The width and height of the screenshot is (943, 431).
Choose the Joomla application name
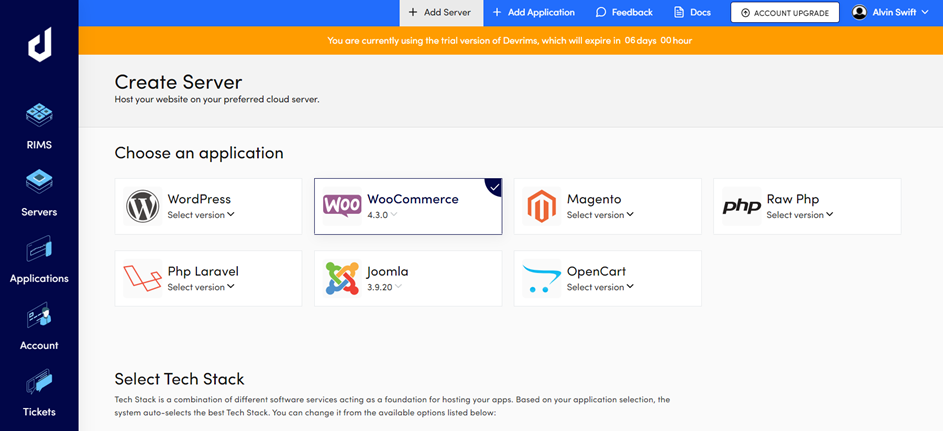[x=388, y=271]
